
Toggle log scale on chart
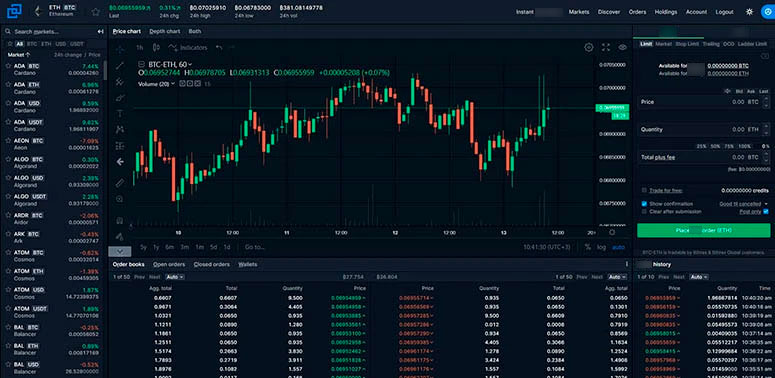tap(601, 247)
